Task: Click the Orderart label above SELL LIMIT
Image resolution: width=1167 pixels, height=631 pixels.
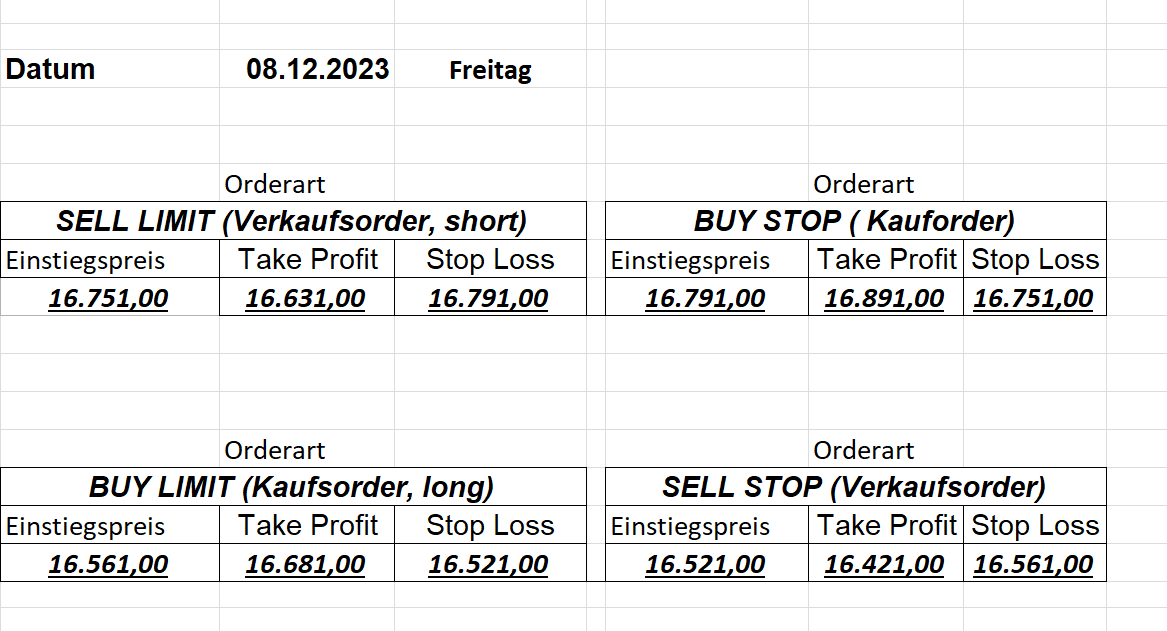Action: click(275, 184)
